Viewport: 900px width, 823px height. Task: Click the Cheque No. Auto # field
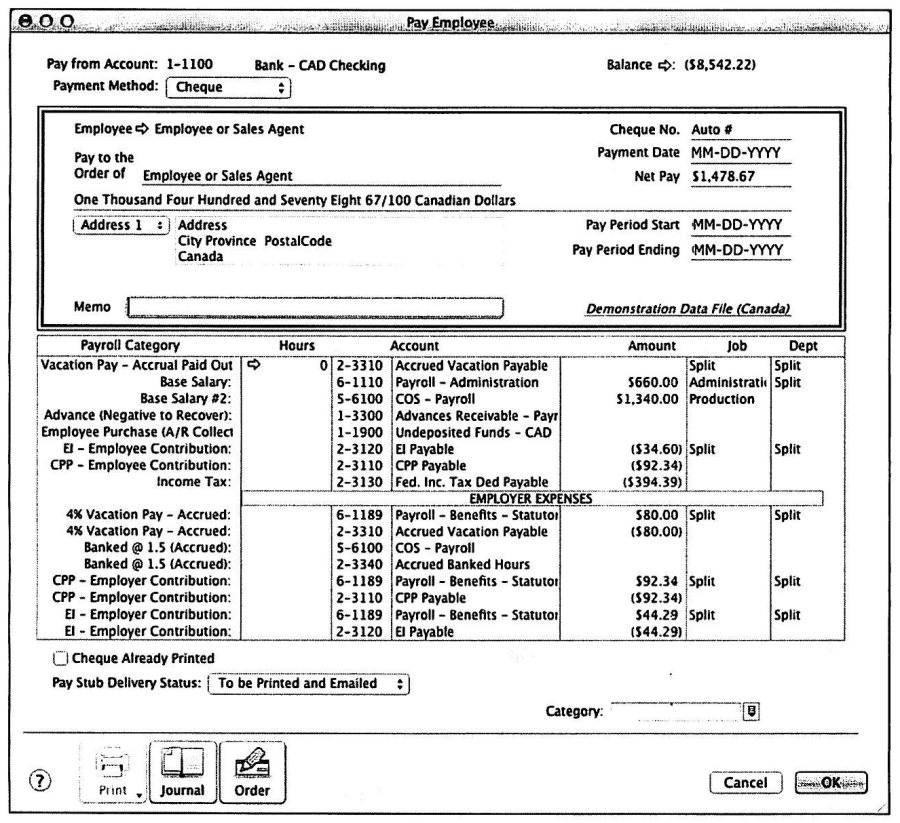pos(740,130)
